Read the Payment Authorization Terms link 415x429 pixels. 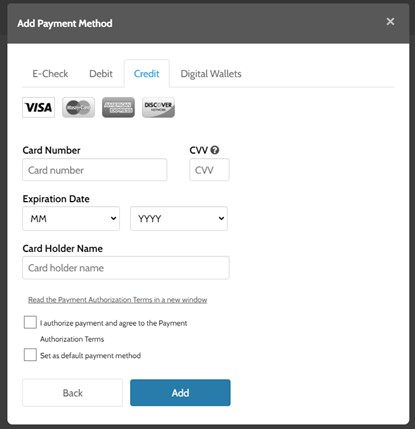click(117, 300)
